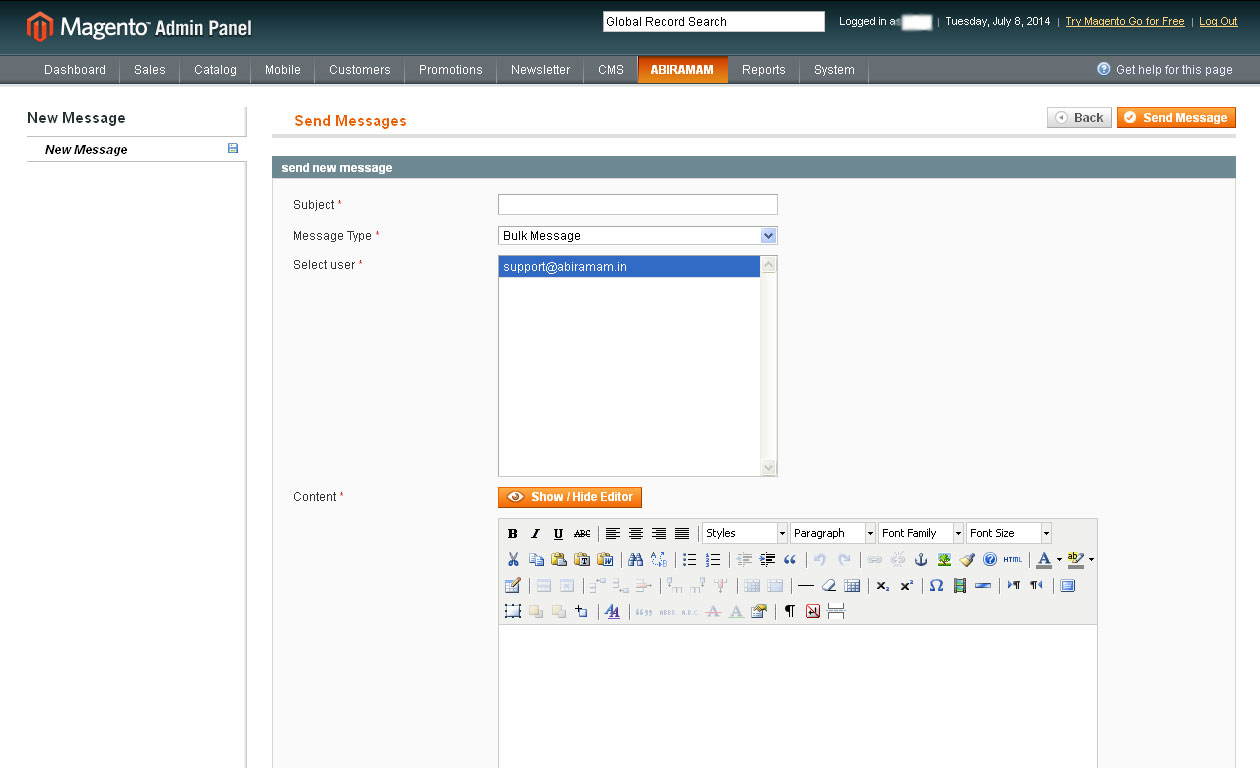
Task: Click Get help for this page
Action: (1165, 70)
